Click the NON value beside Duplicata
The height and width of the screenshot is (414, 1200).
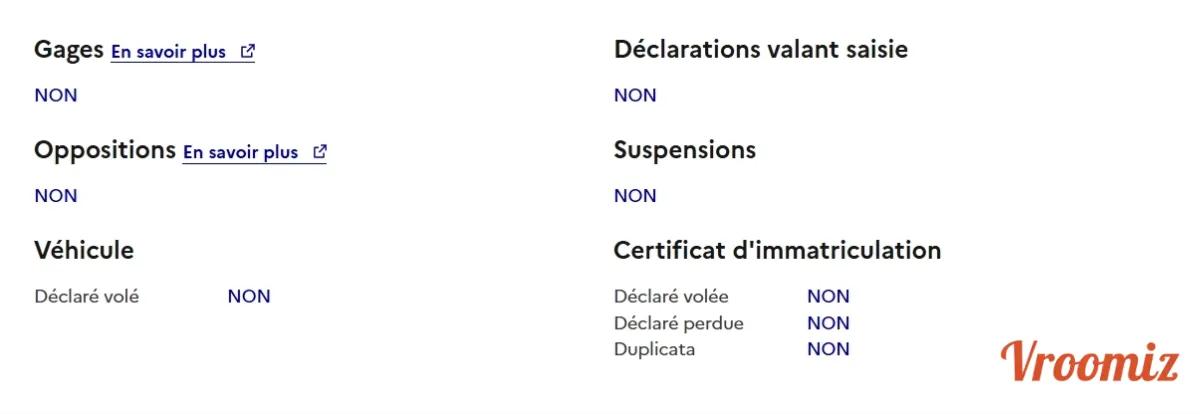pos(828,349)
